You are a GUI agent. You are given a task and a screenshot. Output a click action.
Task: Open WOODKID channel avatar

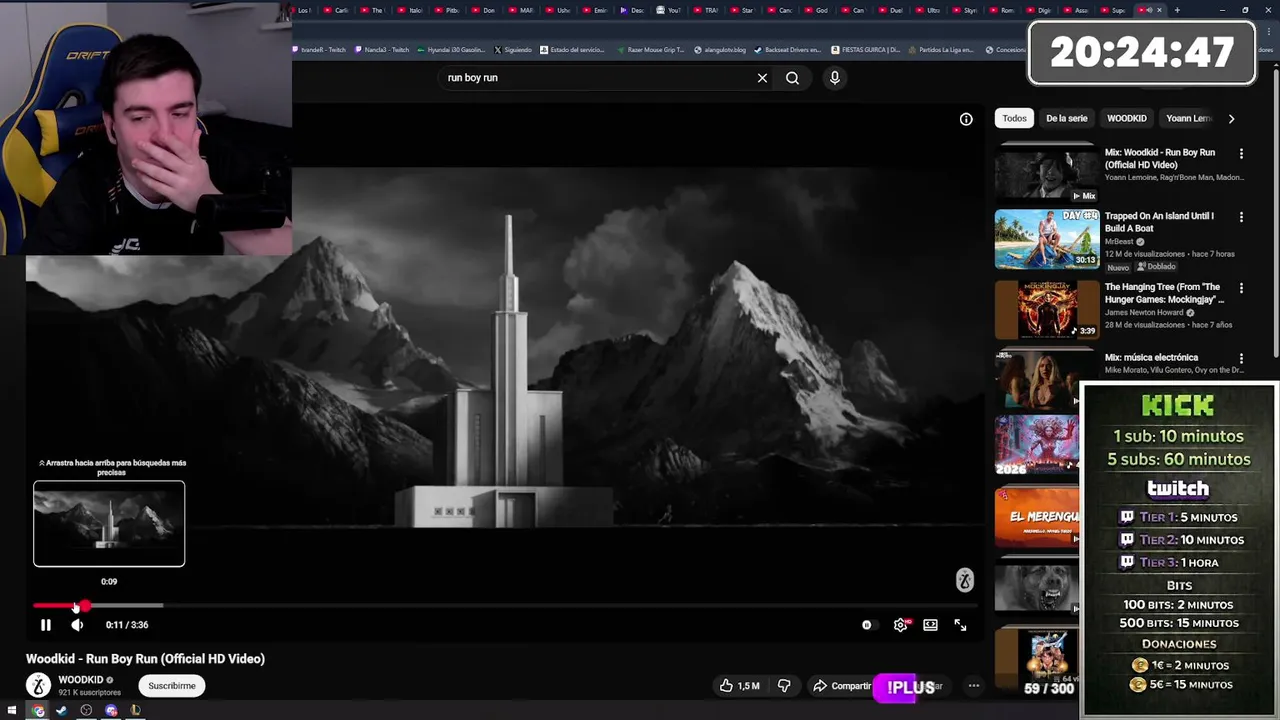(x=38, y=685)
